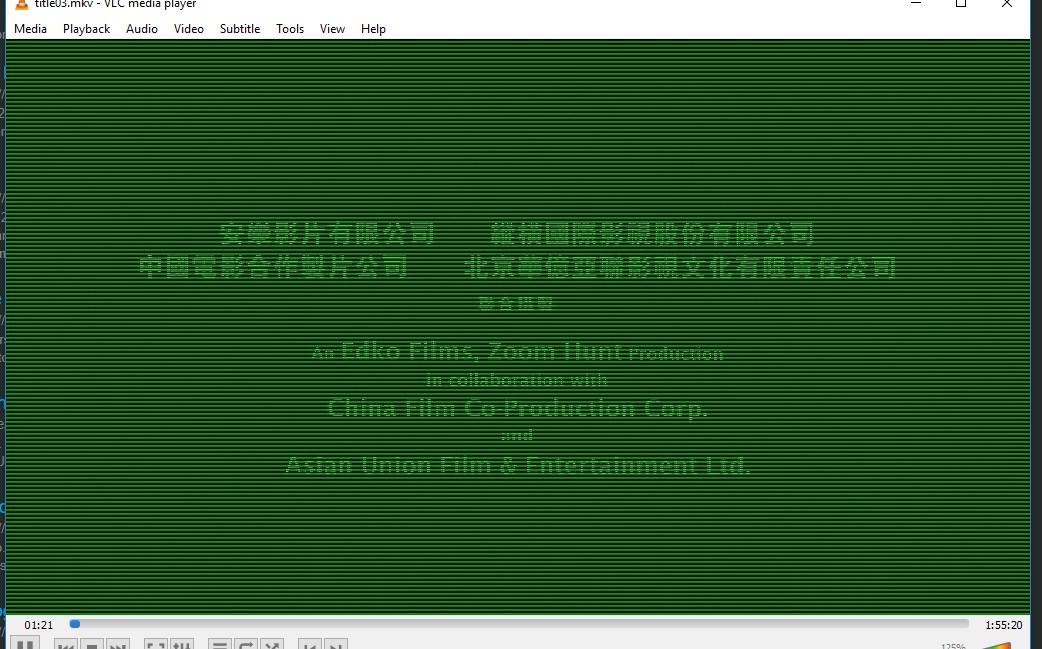Image resolution: width=1042 pixels, height=649 pixels.
Task: Adjust the volume slider triangle
Action: click(995, 645)
